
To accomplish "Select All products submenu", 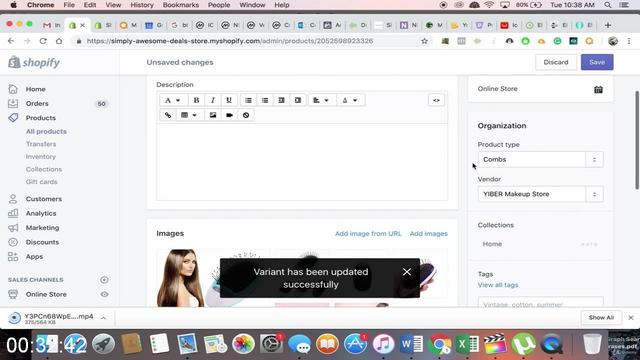I will tap(46, 131).
